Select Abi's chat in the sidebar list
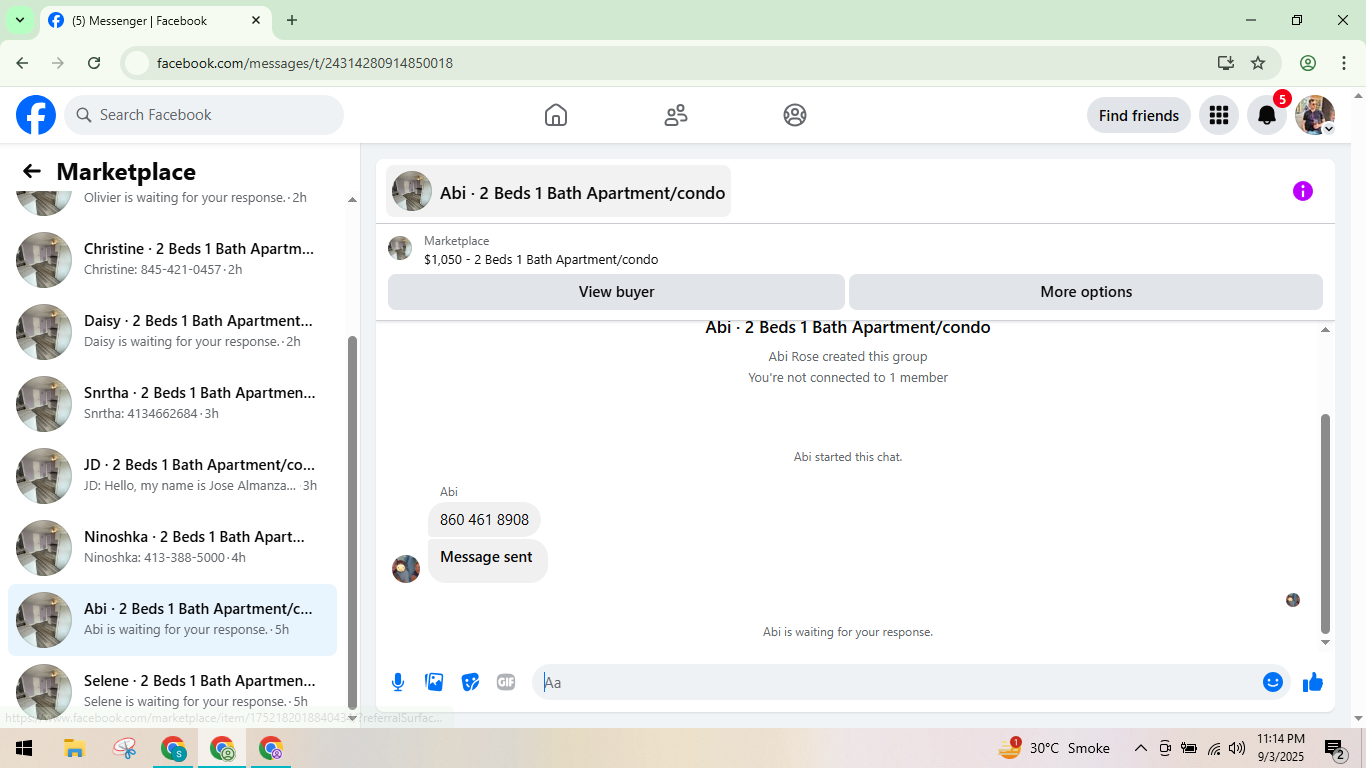Image resolution: width=1366 pixels, height=768 pixels. (172, 620)
